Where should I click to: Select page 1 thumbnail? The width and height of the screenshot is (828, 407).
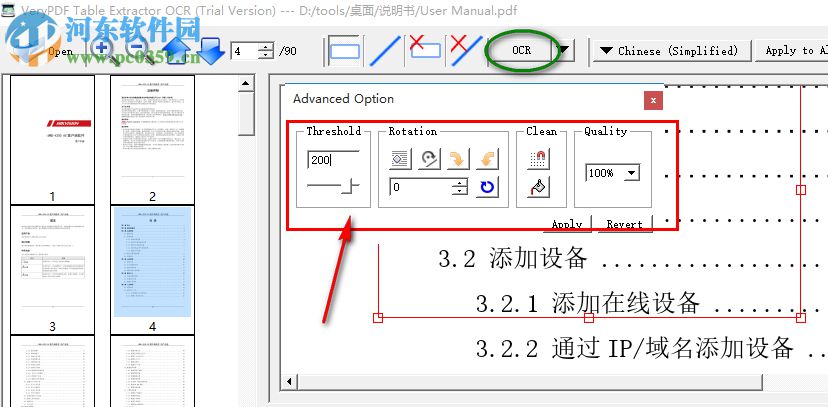(52, 139)
